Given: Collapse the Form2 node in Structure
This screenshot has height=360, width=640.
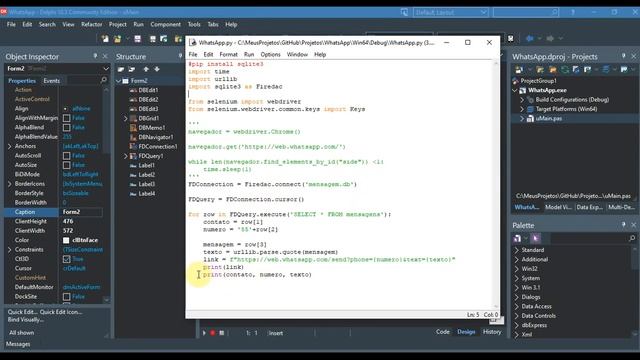Looking at the screenshot, I should [118, 81].
